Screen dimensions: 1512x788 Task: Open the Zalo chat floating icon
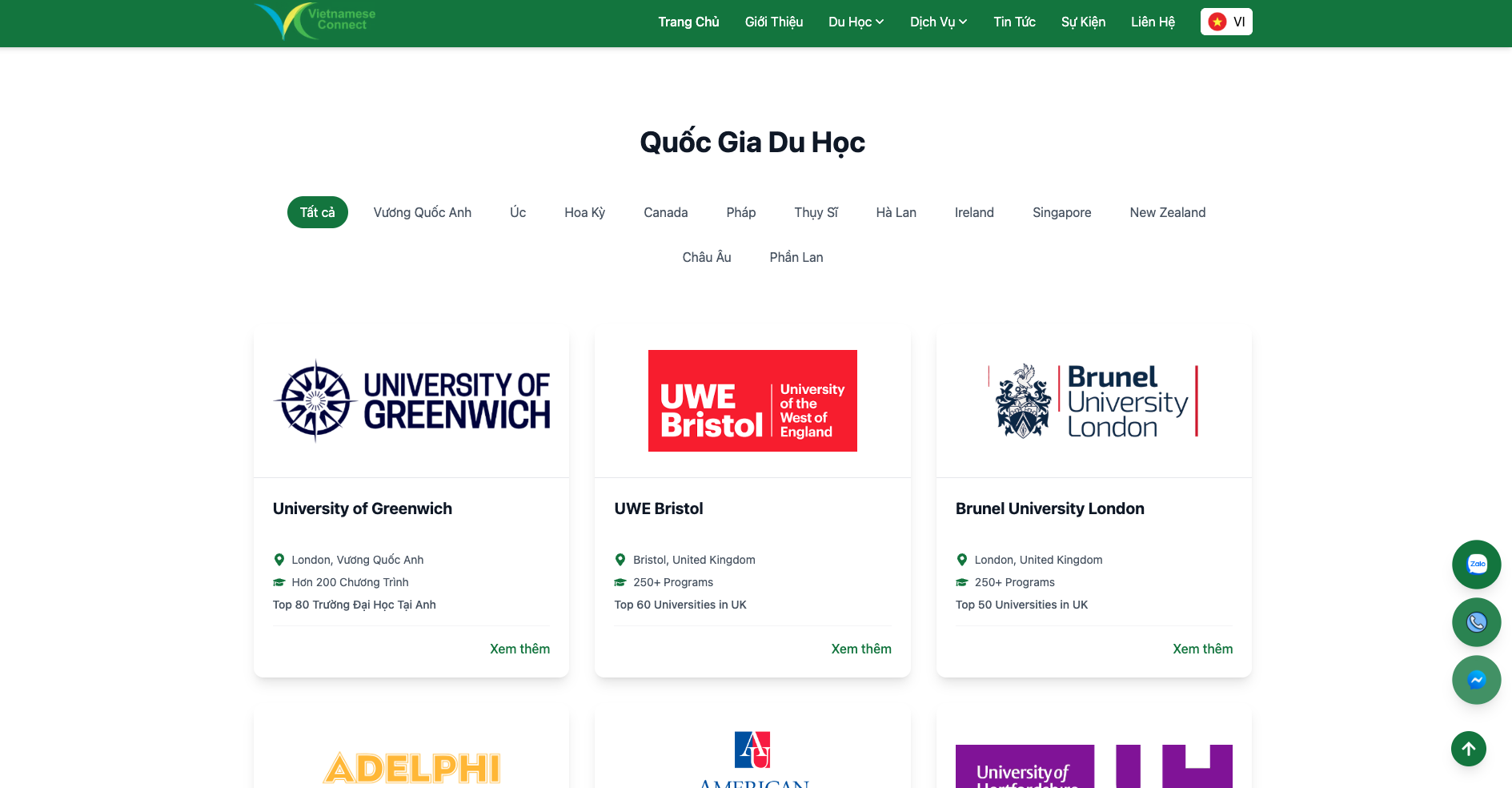1476,565
